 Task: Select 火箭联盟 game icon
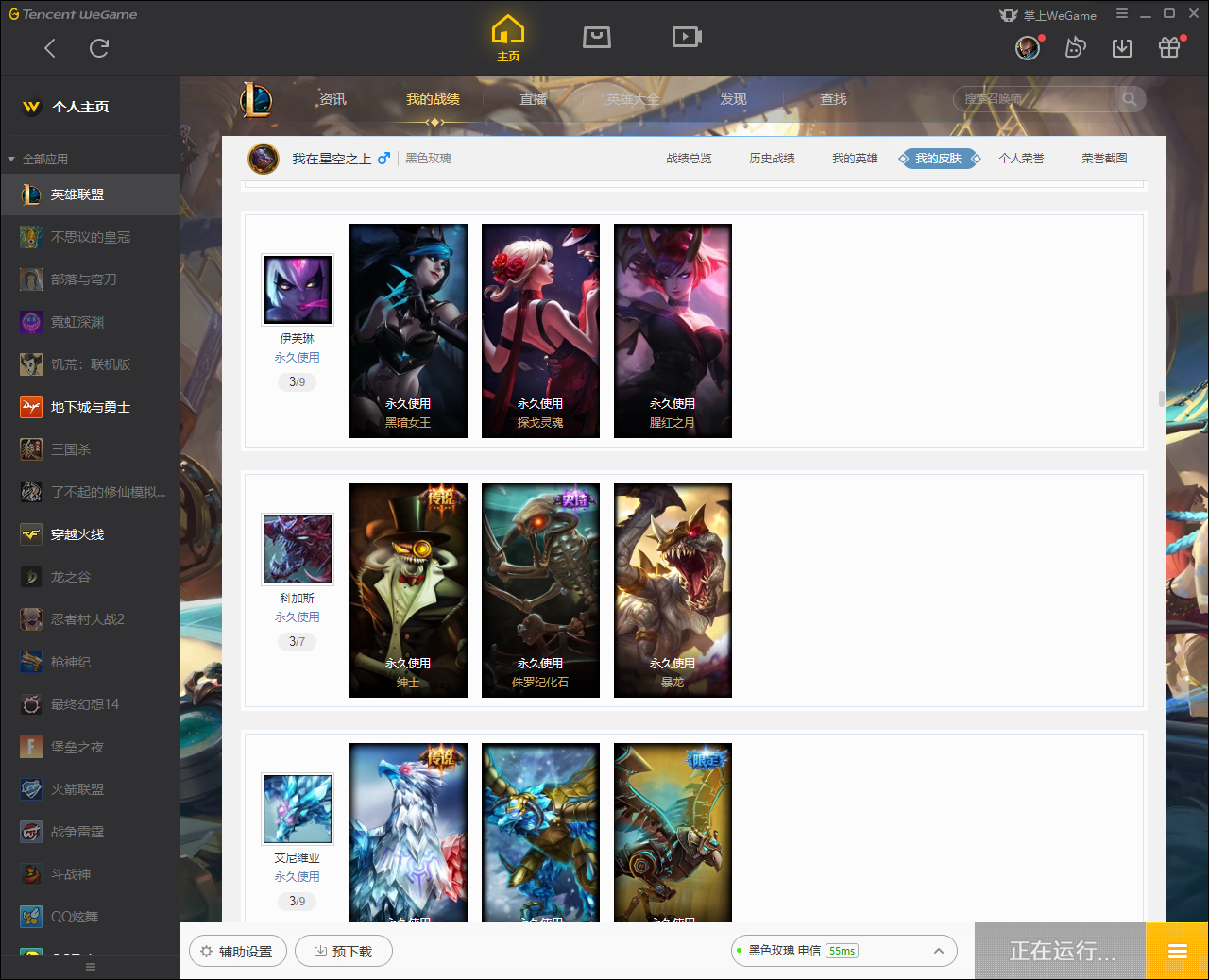point(31,789)
